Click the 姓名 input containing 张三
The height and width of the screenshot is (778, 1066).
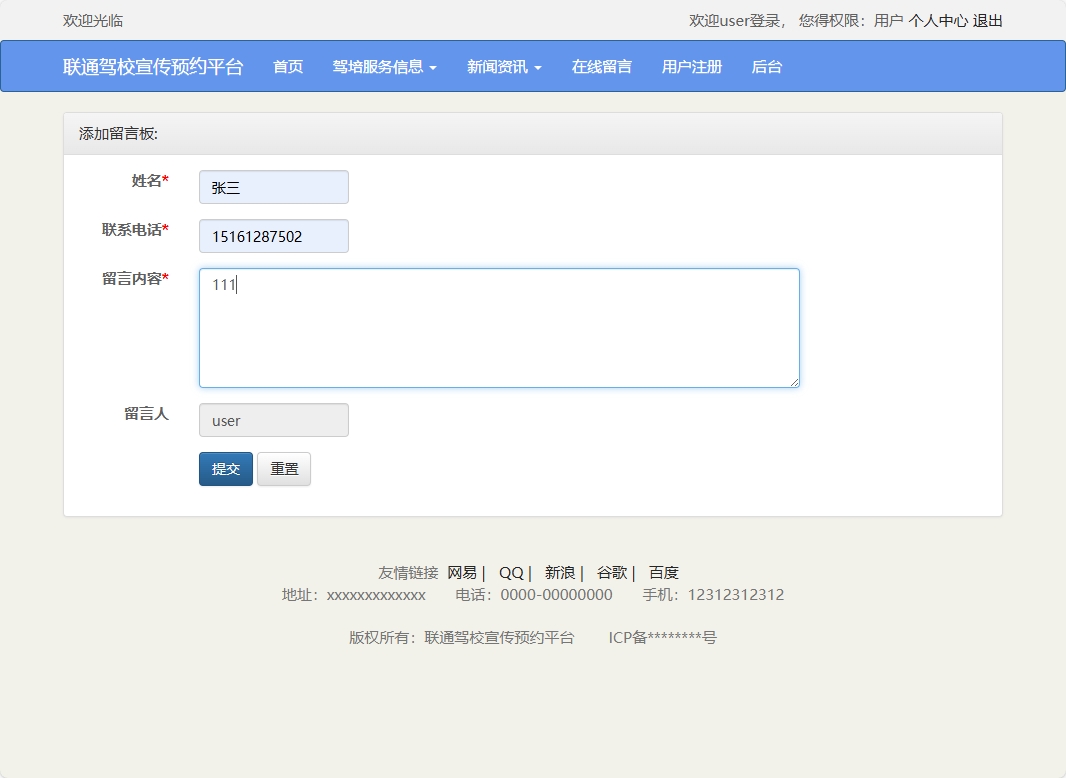pyautogui.click(x=273, y=187)
